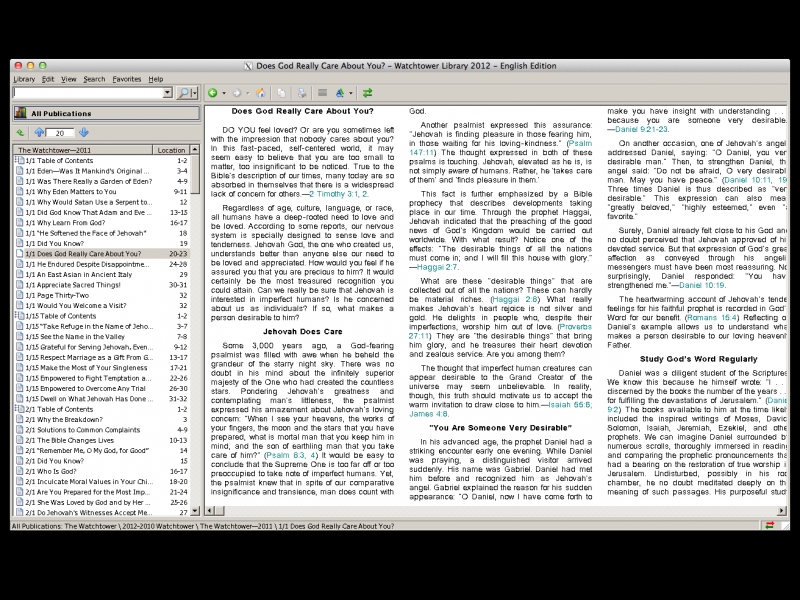The width and height of the screenshot is (800, 600).
Task: Open the View menu
Action: 68,79
